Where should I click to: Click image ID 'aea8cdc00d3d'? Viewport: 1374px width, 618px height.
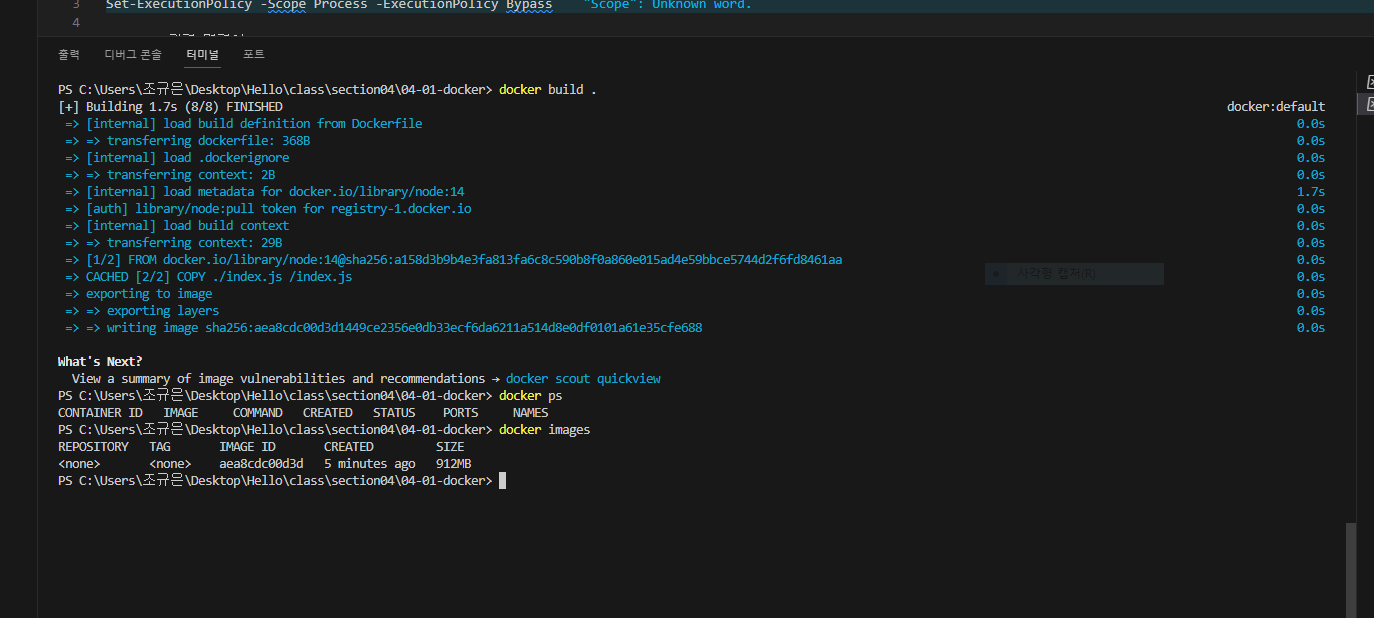coord(261,464)
